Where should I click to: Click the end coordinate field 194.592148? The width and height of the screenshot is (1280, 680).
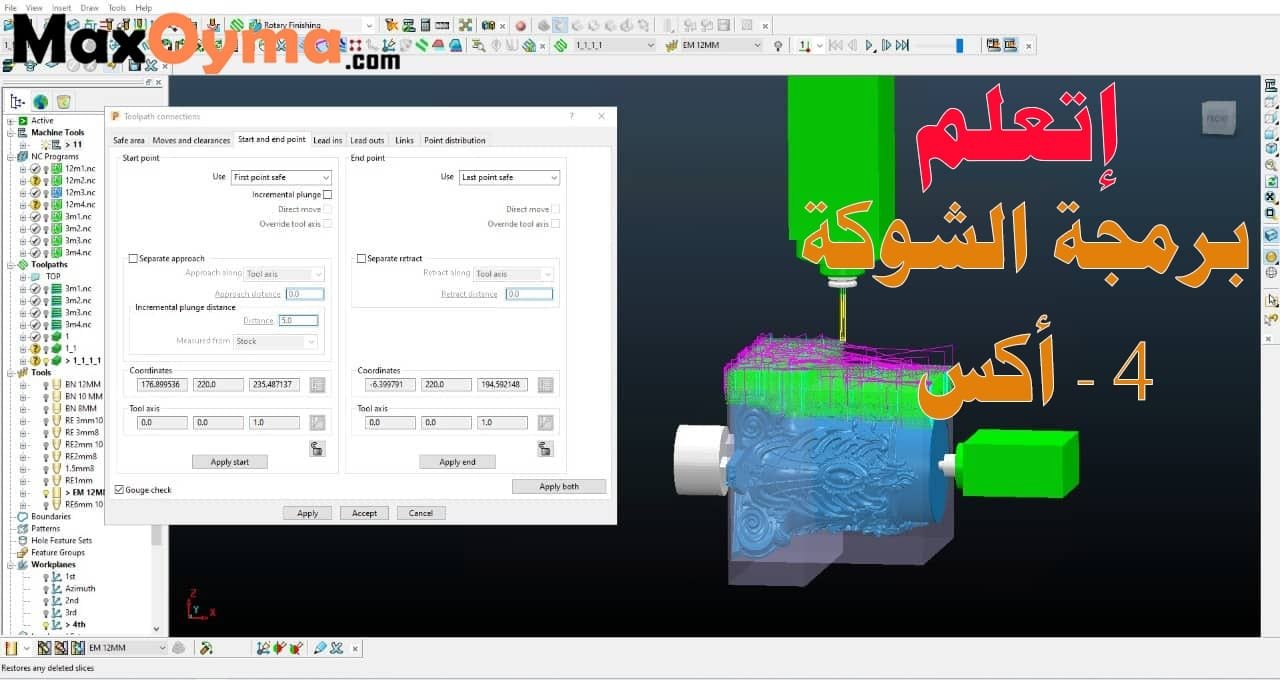coord(503,384)
